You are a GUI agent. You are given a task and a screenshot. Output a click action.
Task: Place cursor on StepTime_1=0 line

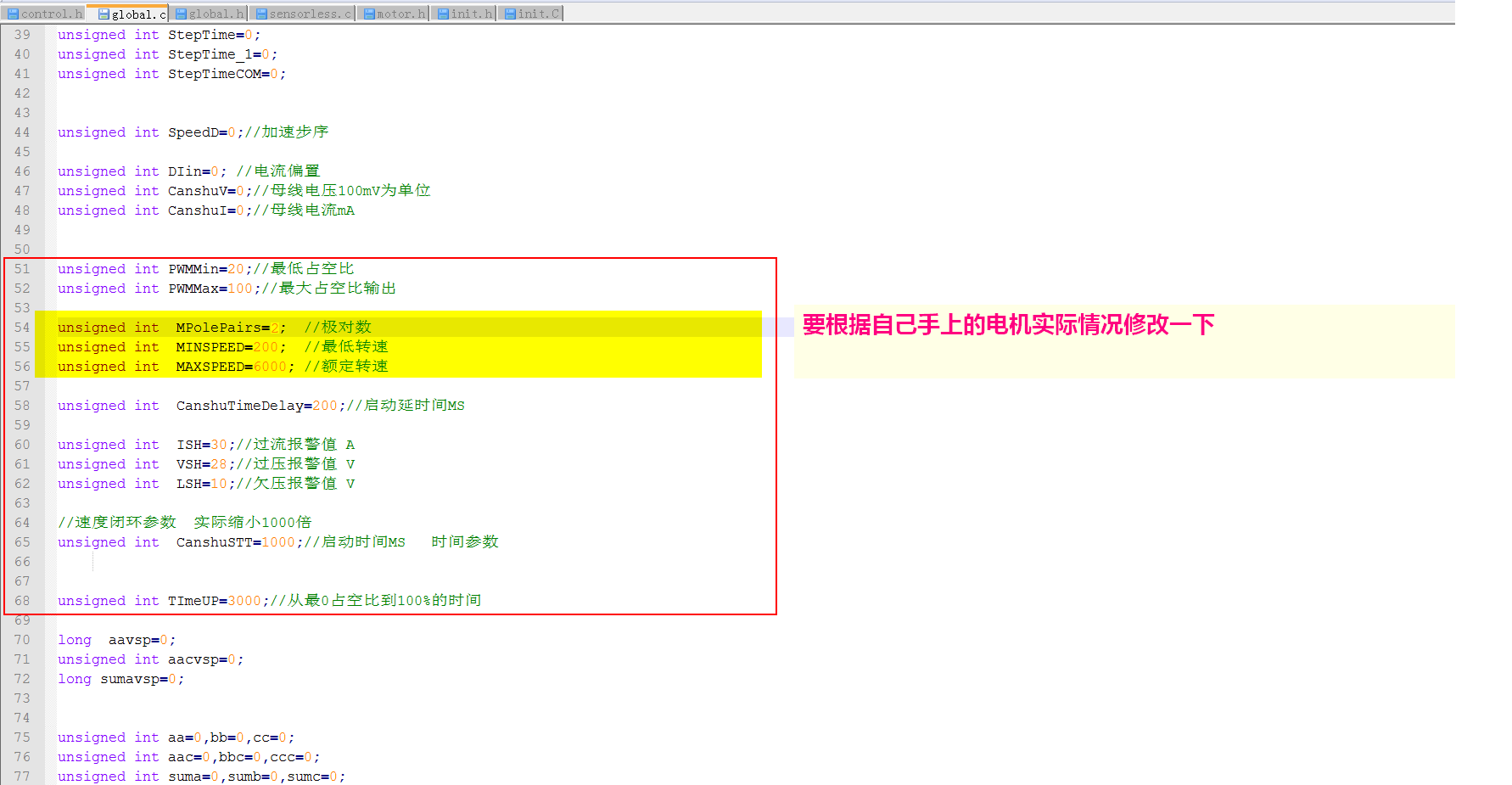click(167, 54)
